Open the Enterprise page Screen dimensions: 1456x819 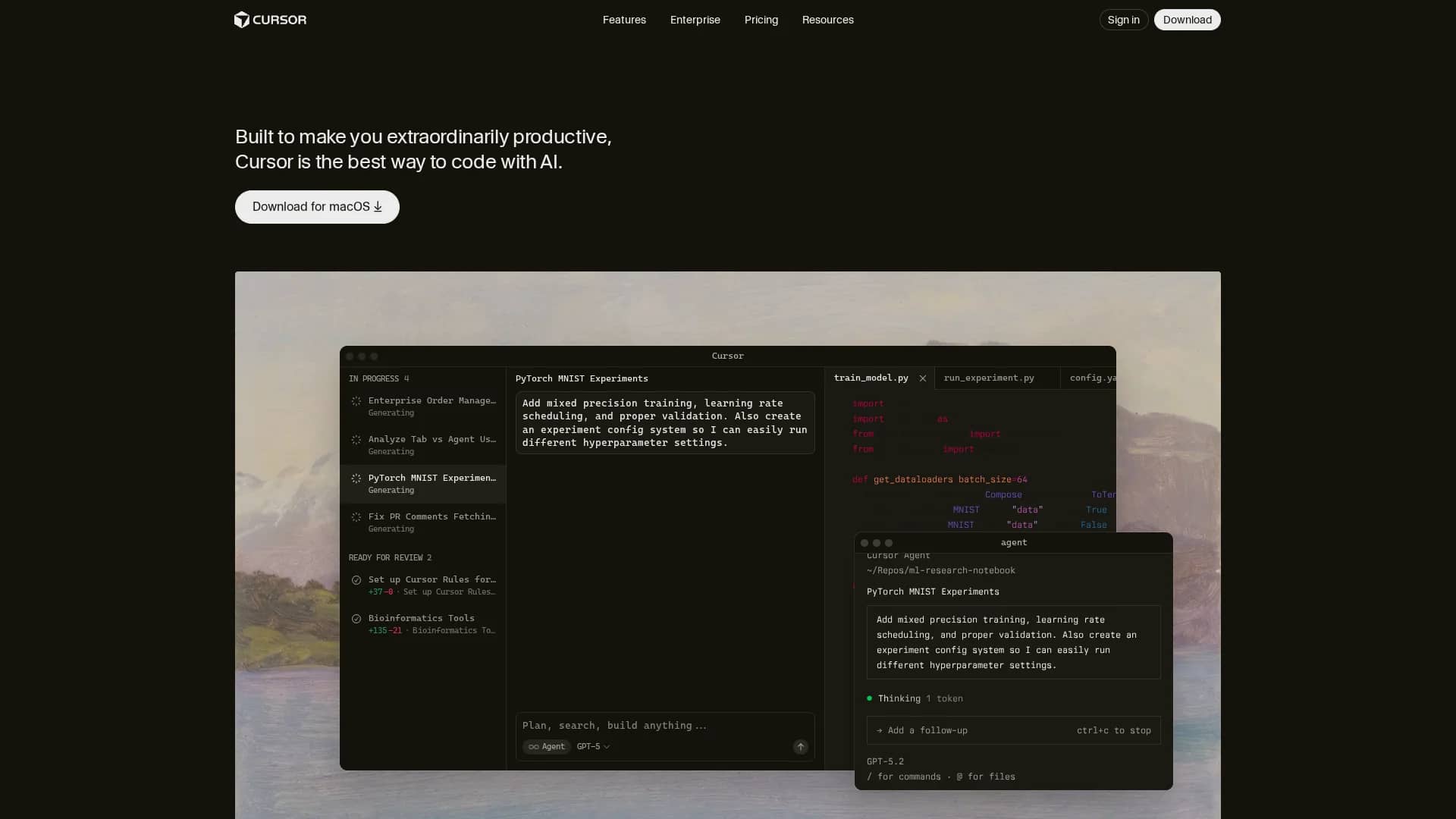[695, 20]
